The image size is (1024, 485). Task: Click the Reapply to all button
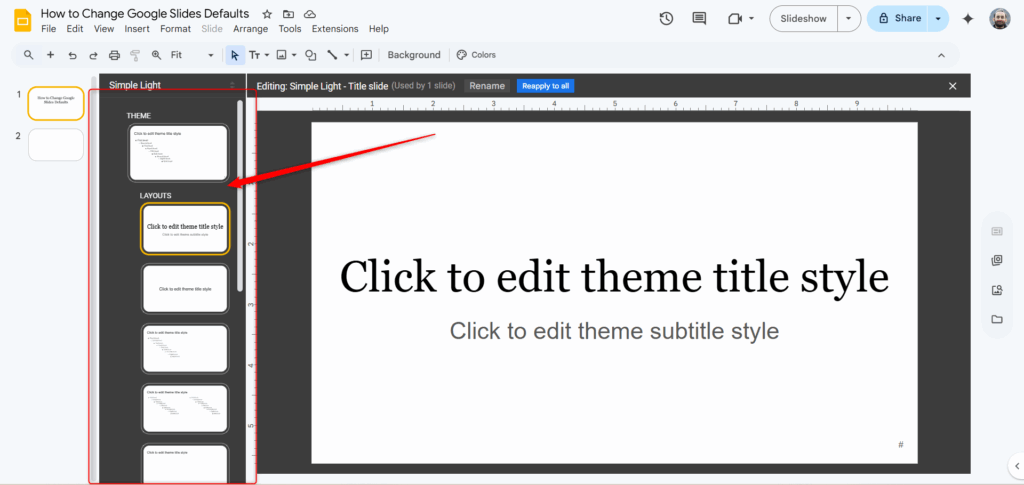[x=545, y=86]
